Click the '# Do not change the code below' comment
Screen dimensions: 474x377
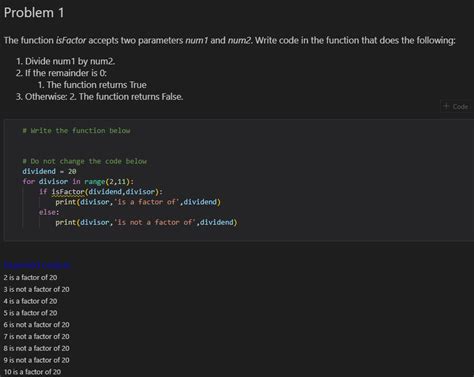pyautogui.click(x=85, y=161)
